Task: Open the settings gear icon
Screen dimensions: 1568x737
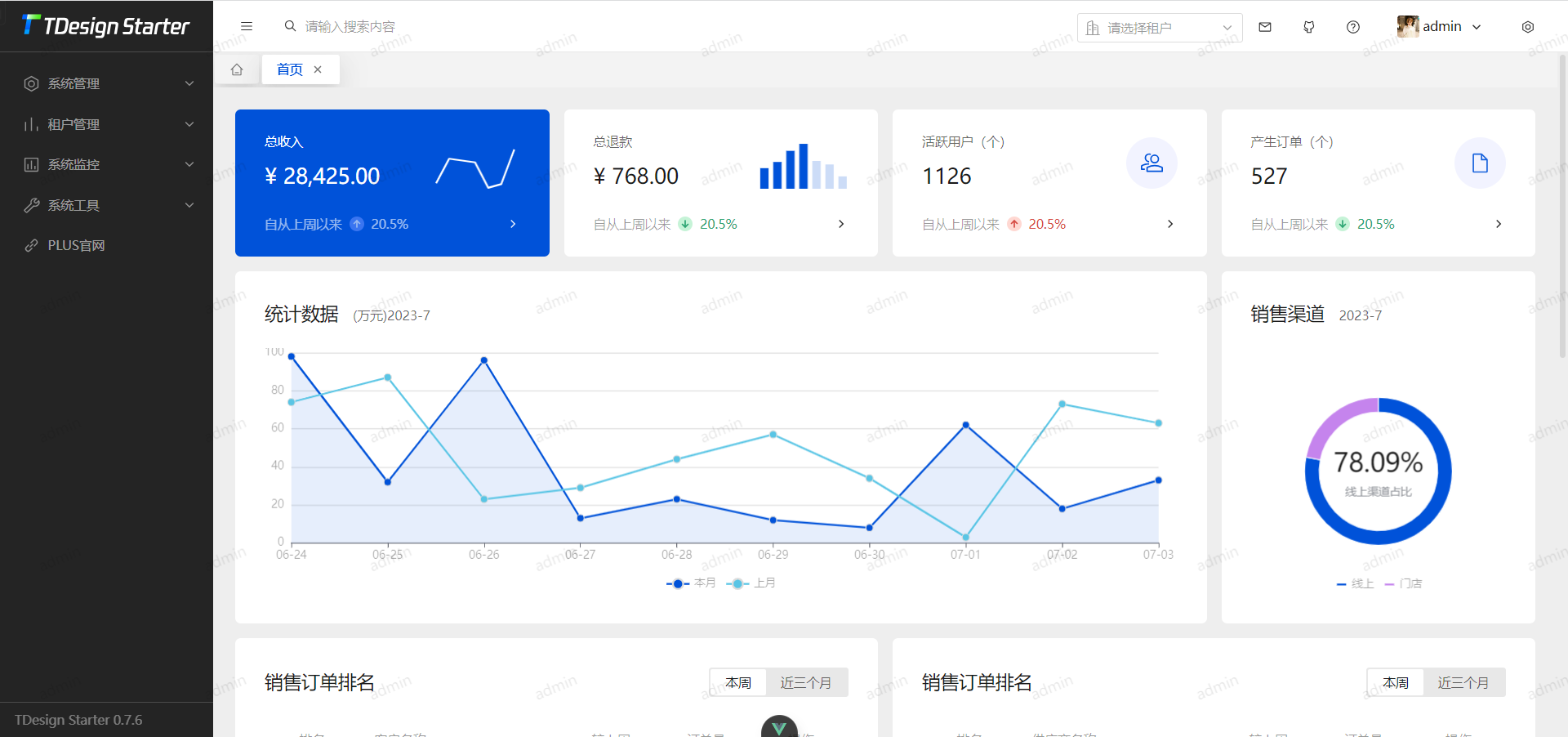Action: pos(1527,26)
